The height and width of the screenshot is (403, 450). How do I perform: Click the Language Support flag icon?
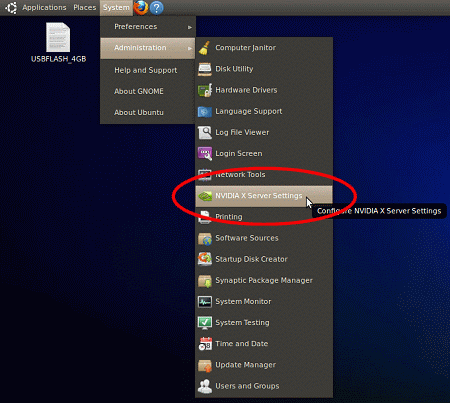[204, 111]
